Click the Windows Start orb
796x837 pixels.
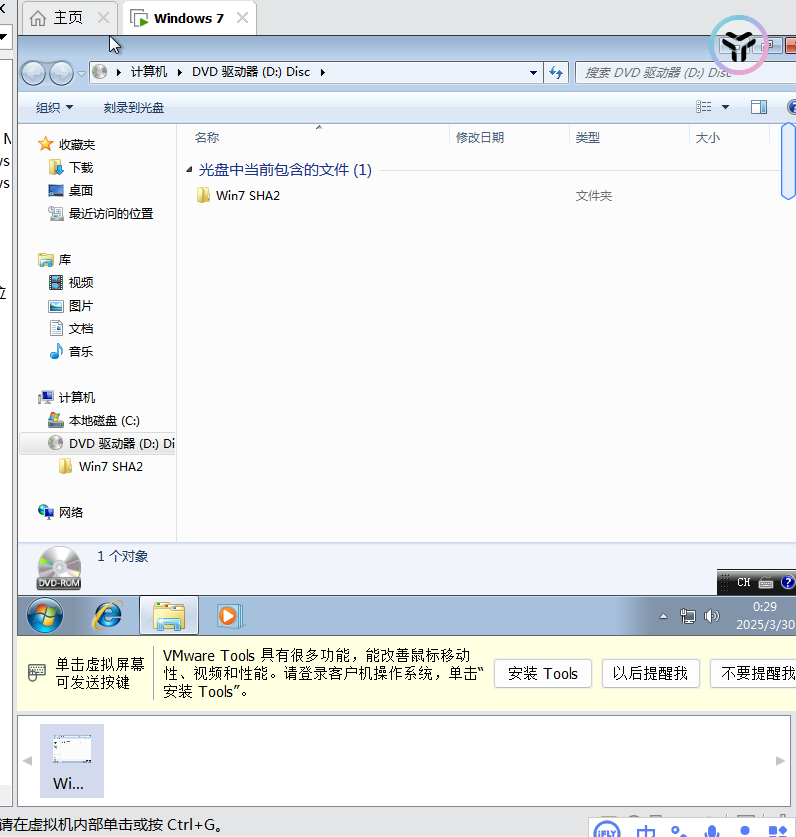tap(45, 615)
